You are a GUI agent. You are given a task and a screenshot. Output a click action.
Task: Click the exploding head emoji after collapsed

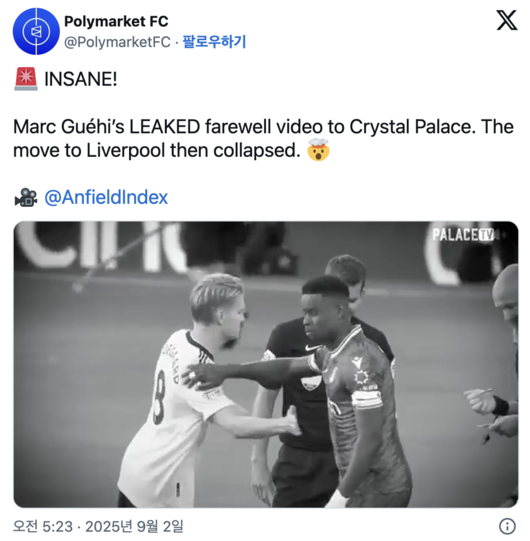318,150
